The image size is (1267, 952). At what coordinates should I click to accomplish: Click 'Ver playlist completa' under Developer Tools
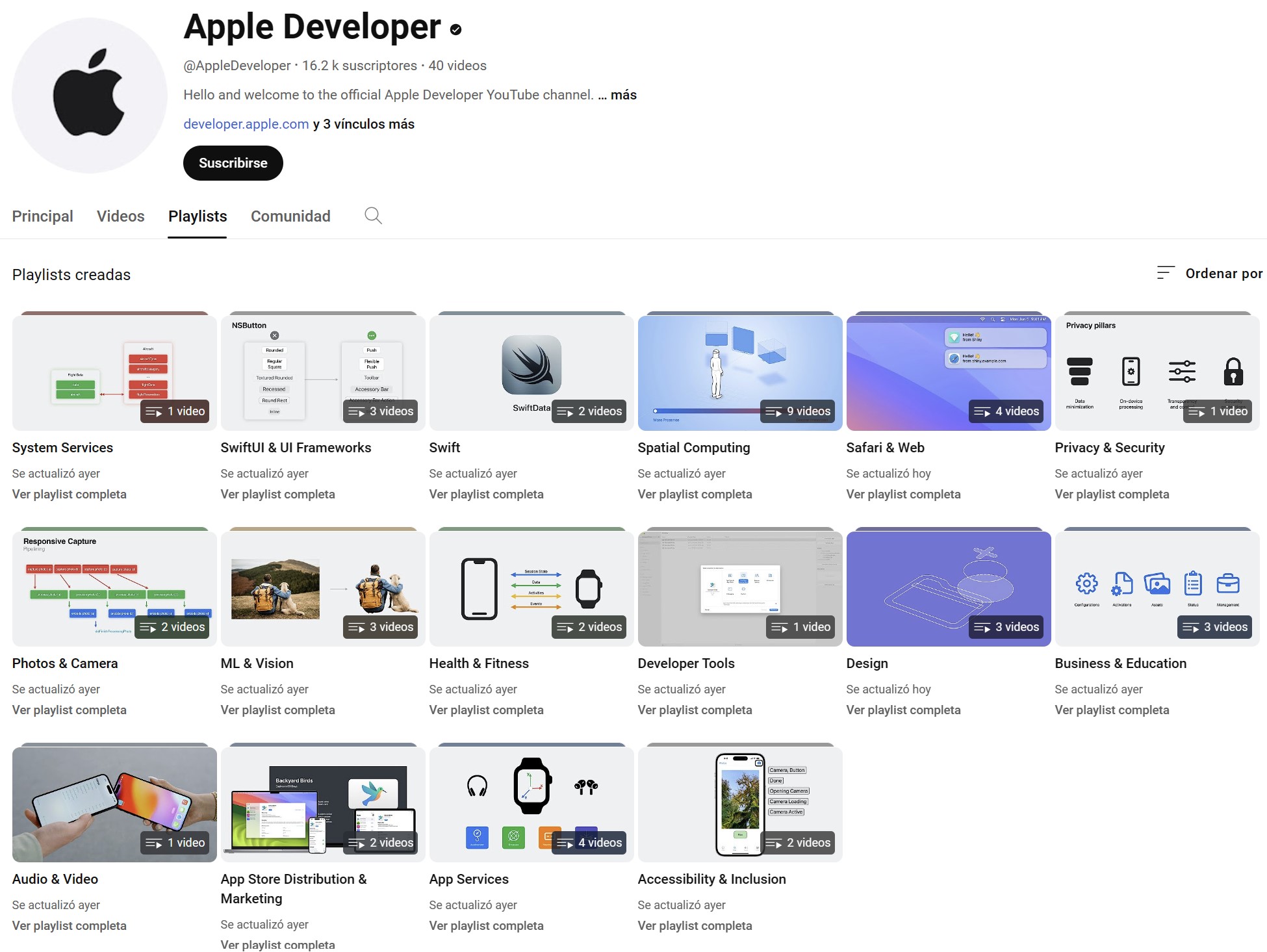(695, 710)
